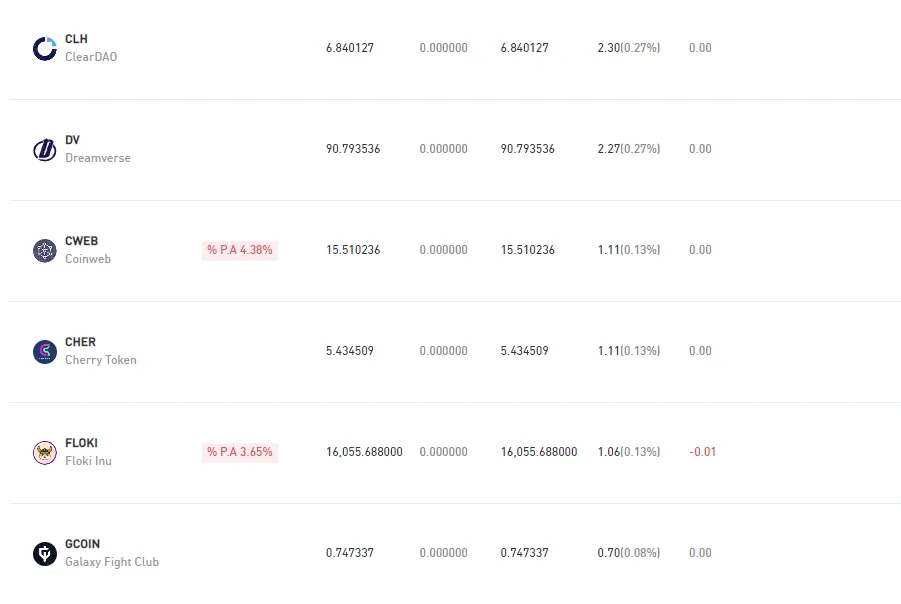
Task: Click the ClearDAO CLH coin logo
Action: [x=45, y=48]
